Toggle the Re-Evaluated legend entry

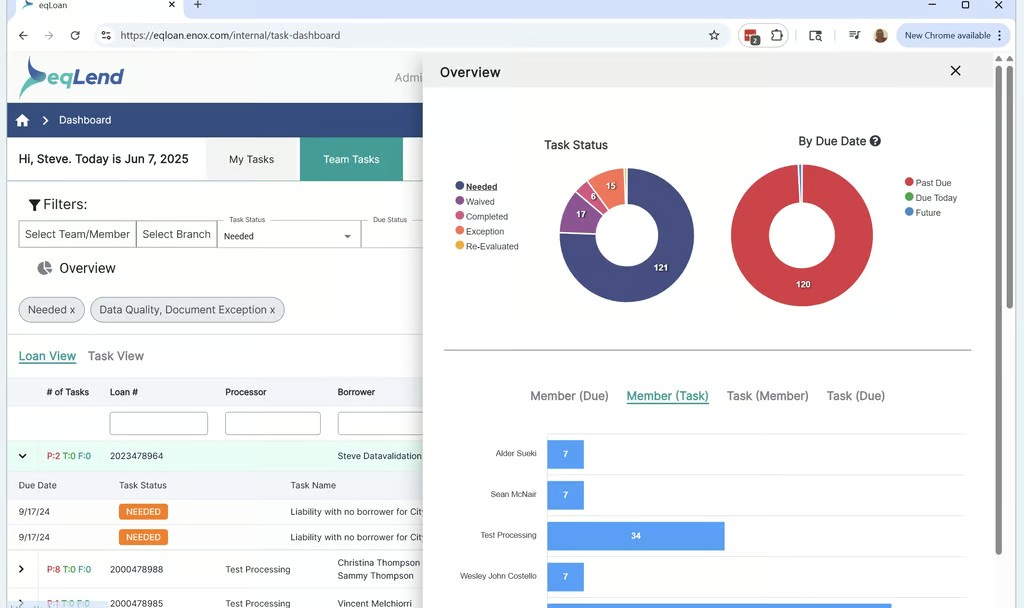click(x=487, y=246)
